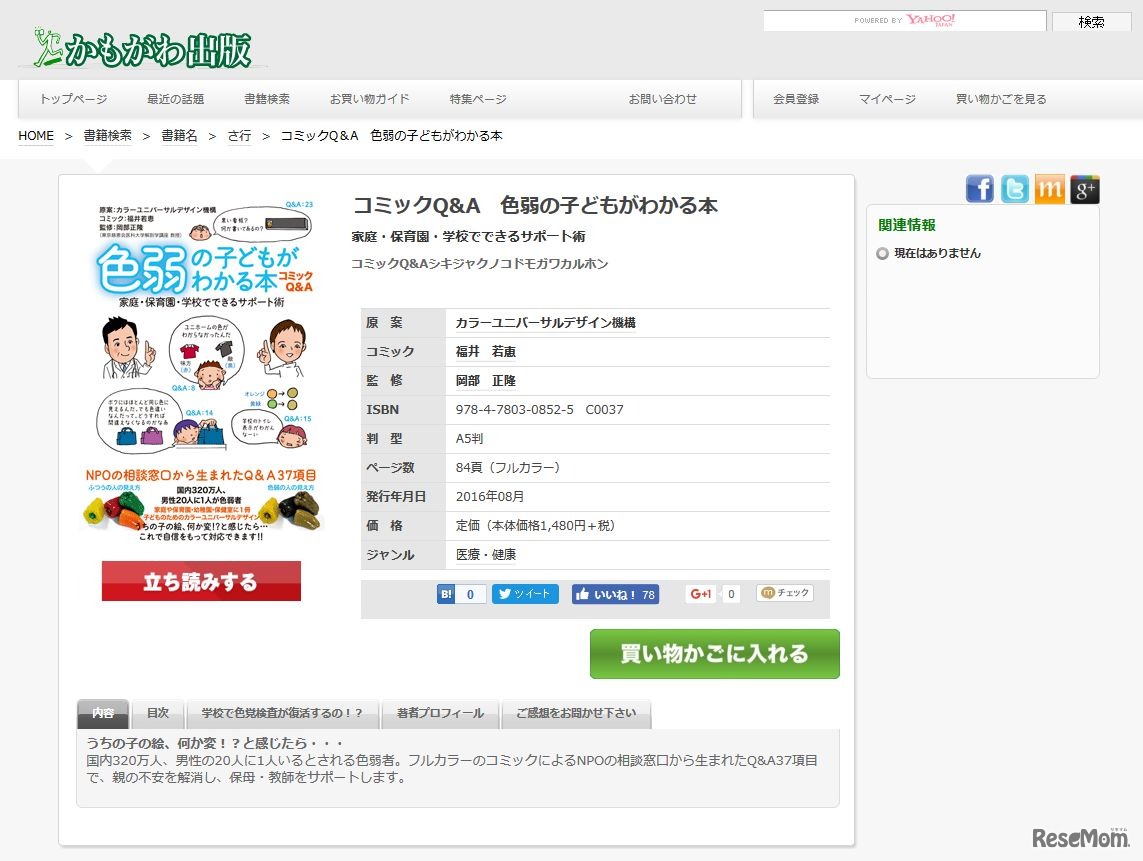1143x861 pixels.
Task: Open the 学校で色覚検査が復活するの！？ tab
Action: point(282,713)
